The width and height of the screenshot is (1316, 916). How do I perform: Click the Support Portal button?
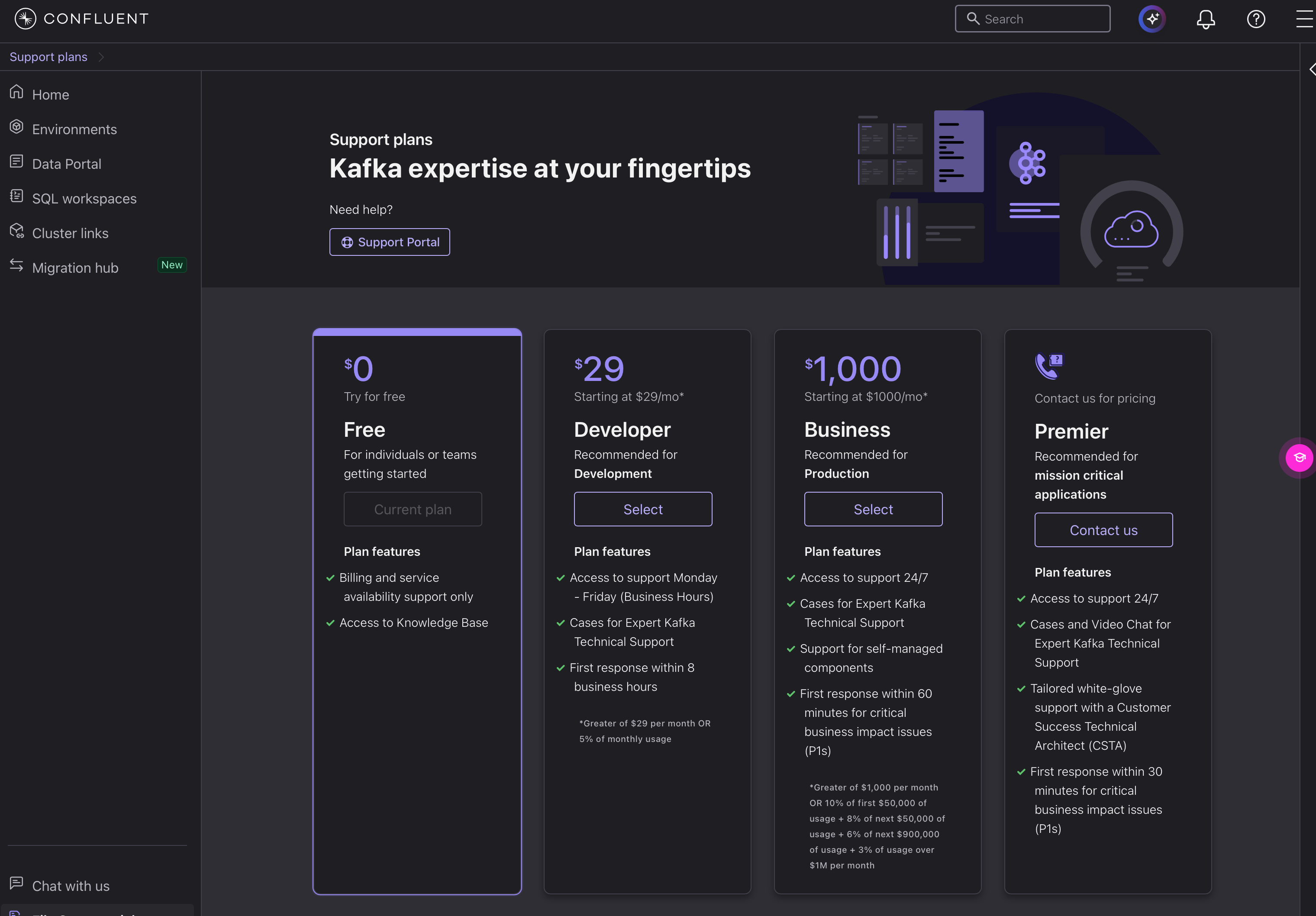390,242
